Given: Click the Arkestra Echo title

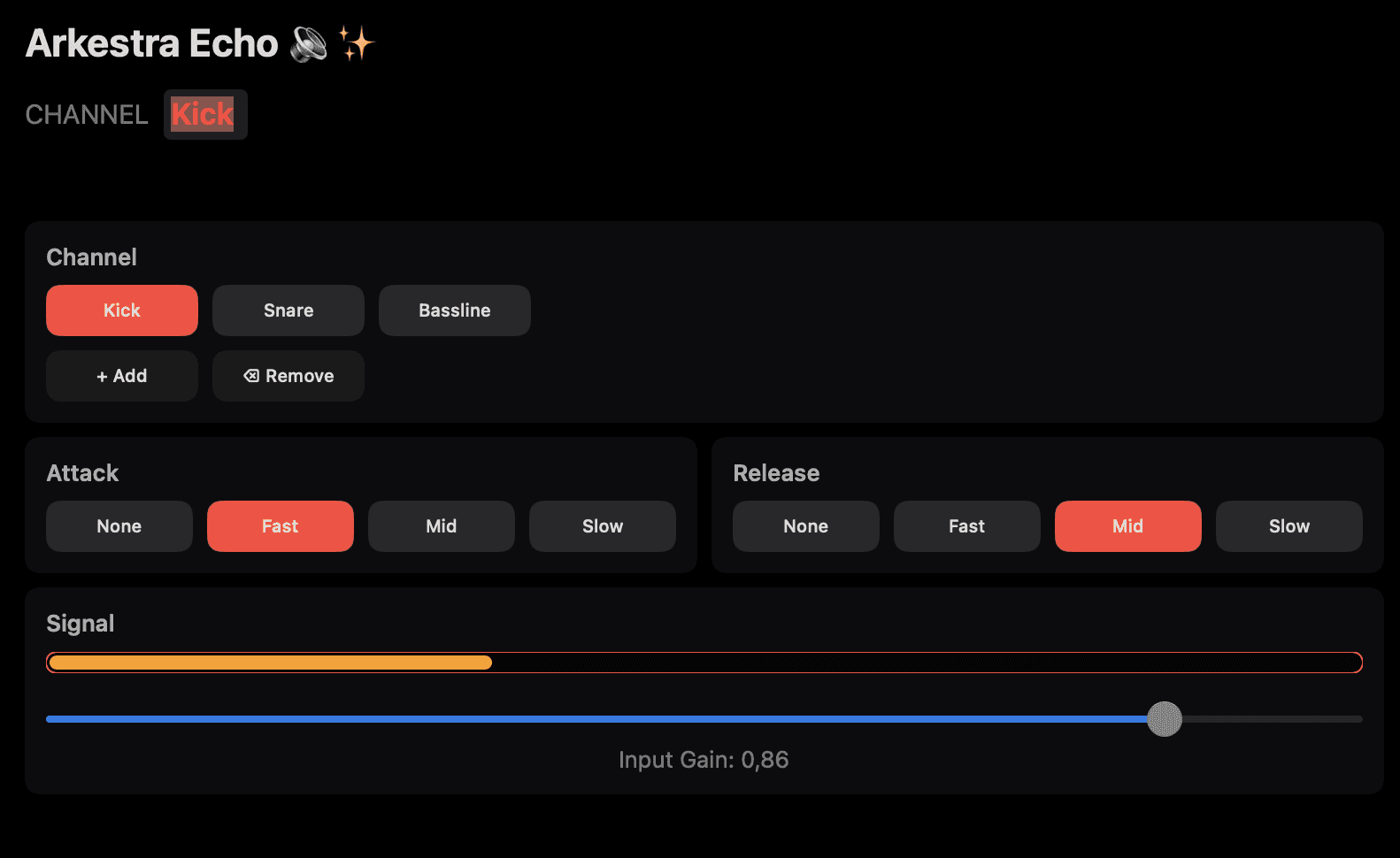Looking at the screenshot, I should pos(152,43).
